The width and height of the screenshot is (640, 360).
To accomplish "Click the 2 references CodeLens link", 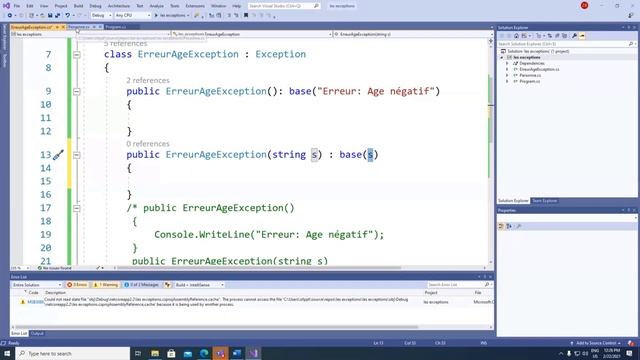I will (148, 80).
